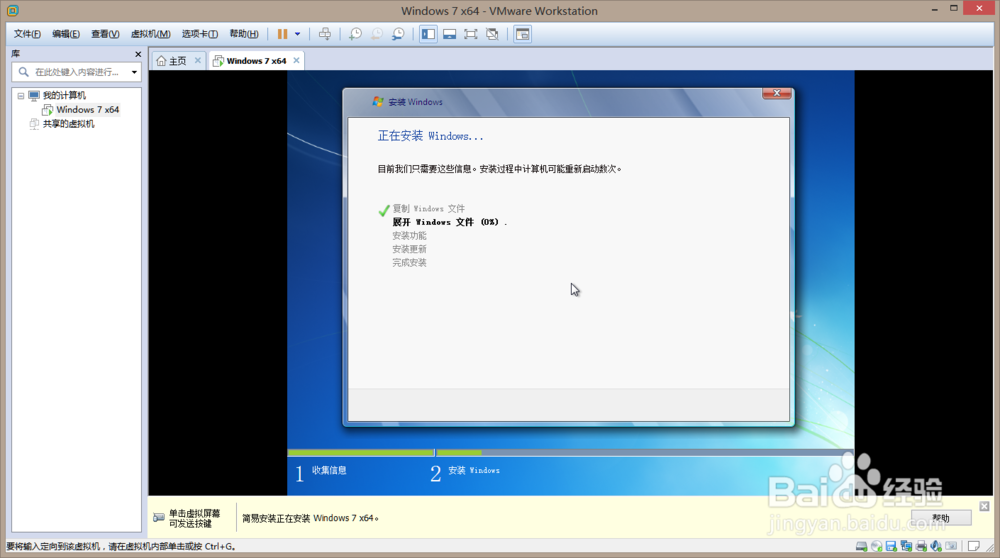Click the printer status bar icon
The width and height of the screenshot is (1000, 558).
pos(921,546)
